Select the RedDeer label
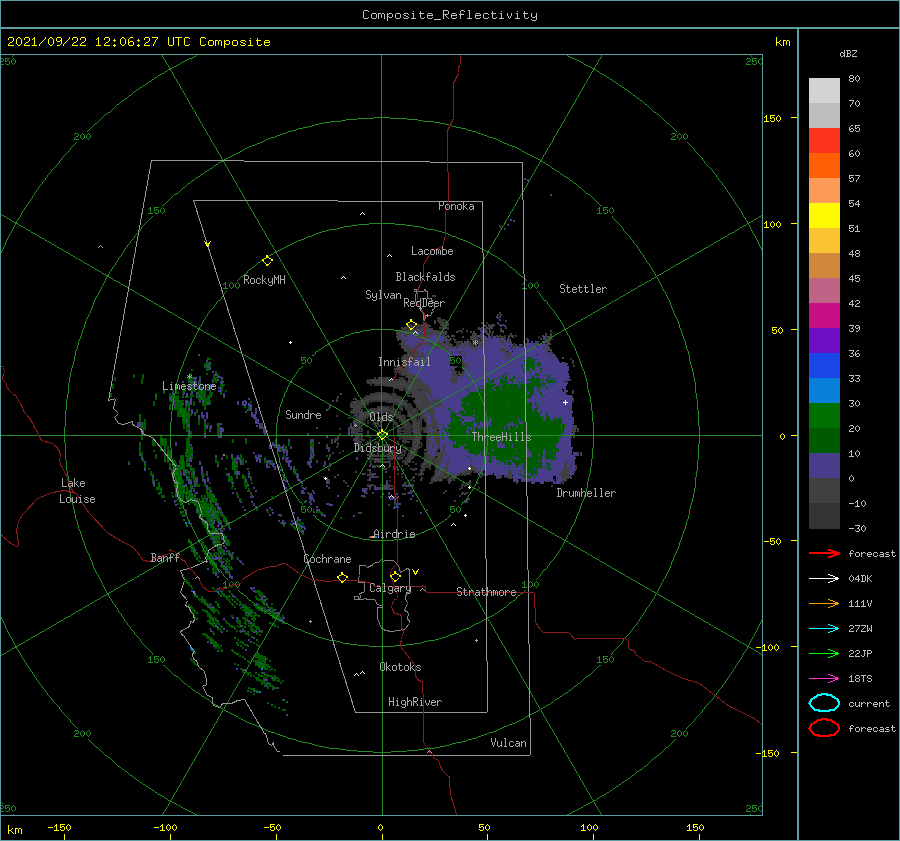 424,303
